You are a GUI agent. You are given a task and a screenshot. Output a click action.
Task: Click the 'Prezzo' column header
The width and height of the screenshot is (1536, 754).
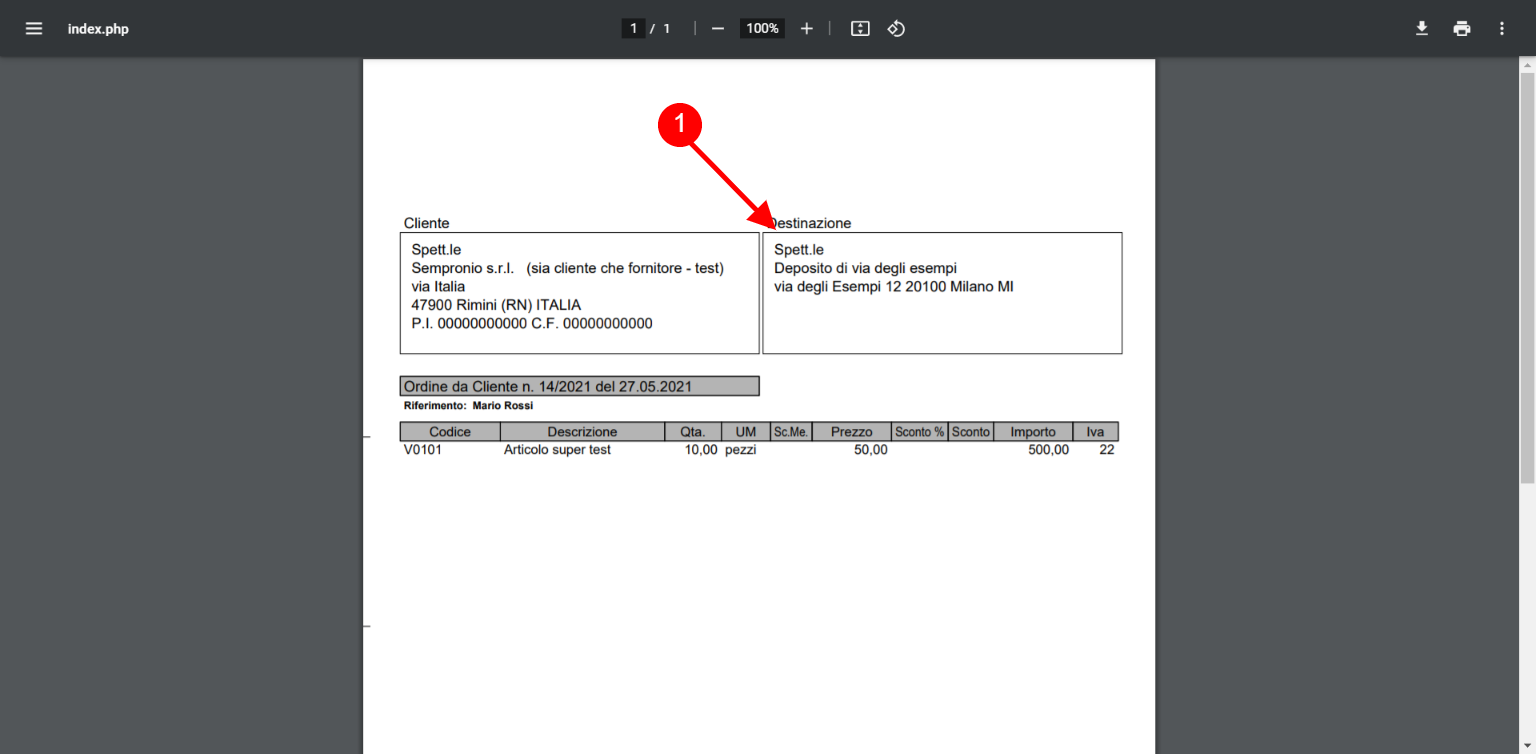(851, 432)
